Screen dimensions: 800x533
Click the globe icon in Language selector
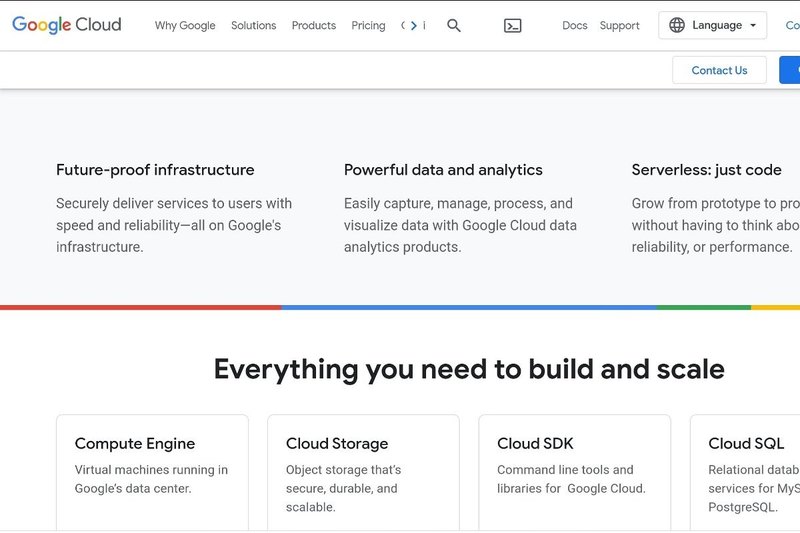click(x=677, y=25)
